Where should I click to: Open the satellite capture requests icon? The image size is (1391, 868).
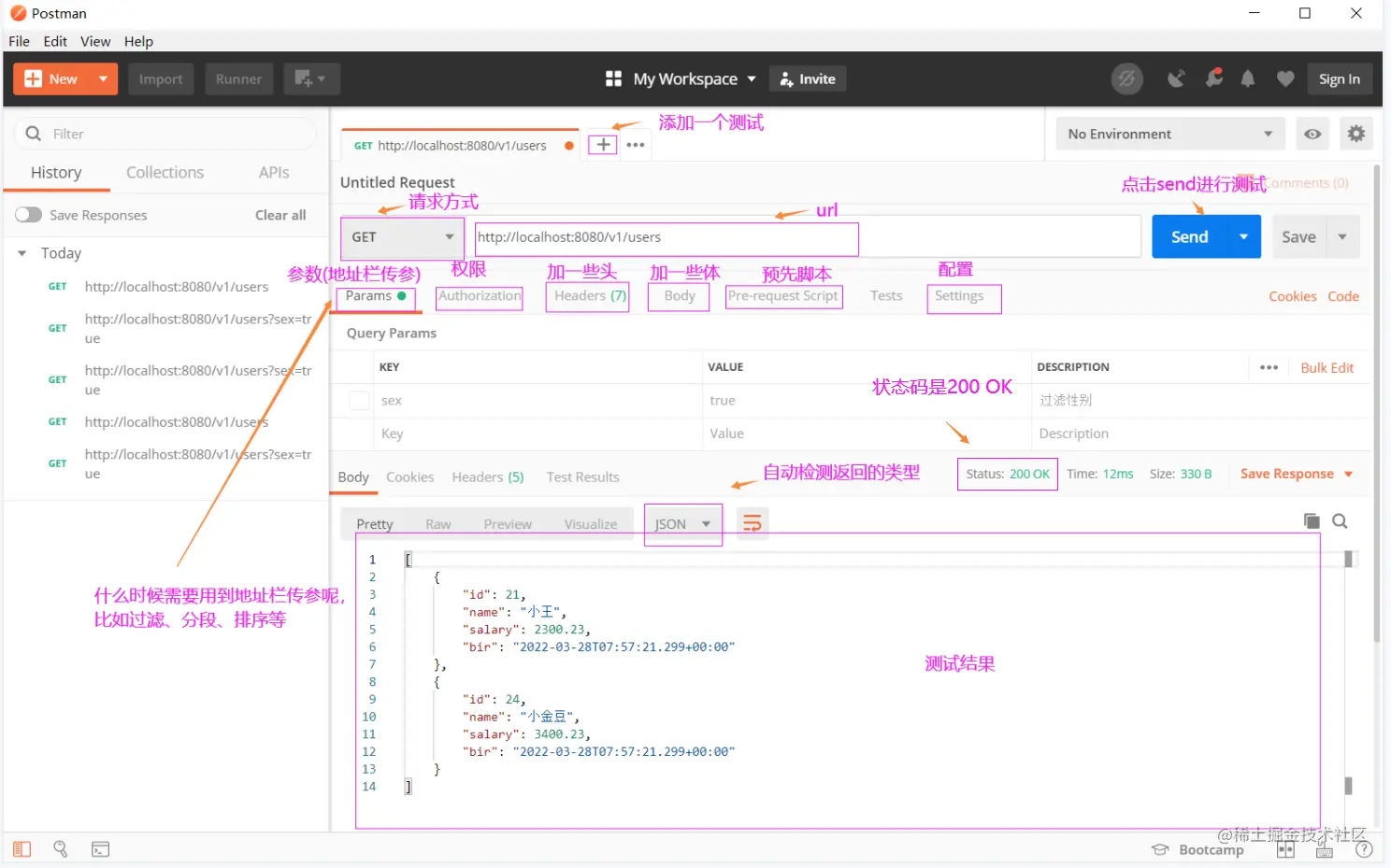coord(1176,79)
